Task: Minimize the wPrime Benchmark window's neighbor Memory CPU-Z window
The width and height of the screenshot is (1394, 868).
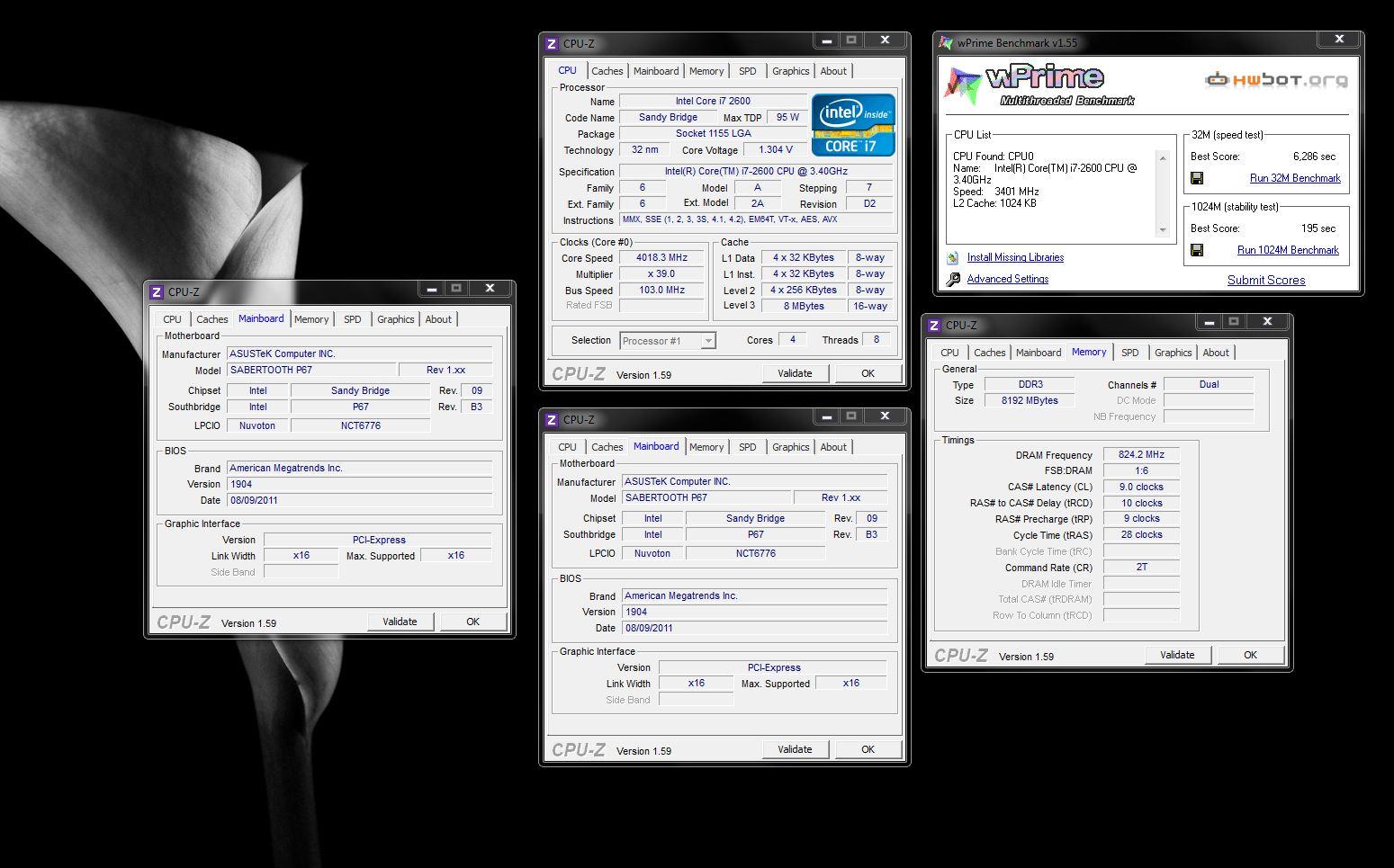Action: [x=1207, y=321]
